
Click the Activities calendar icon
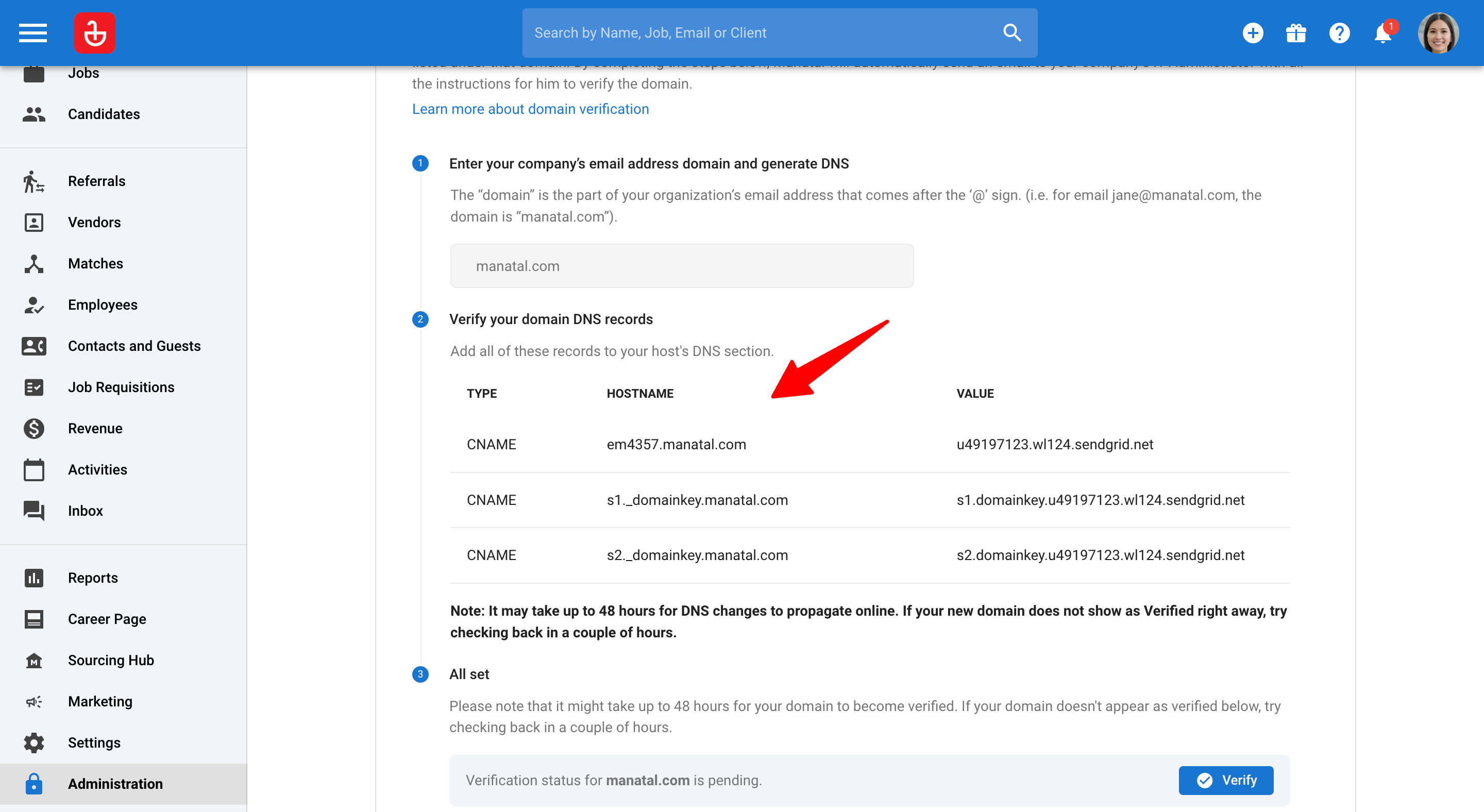click(x=34, y=469)
